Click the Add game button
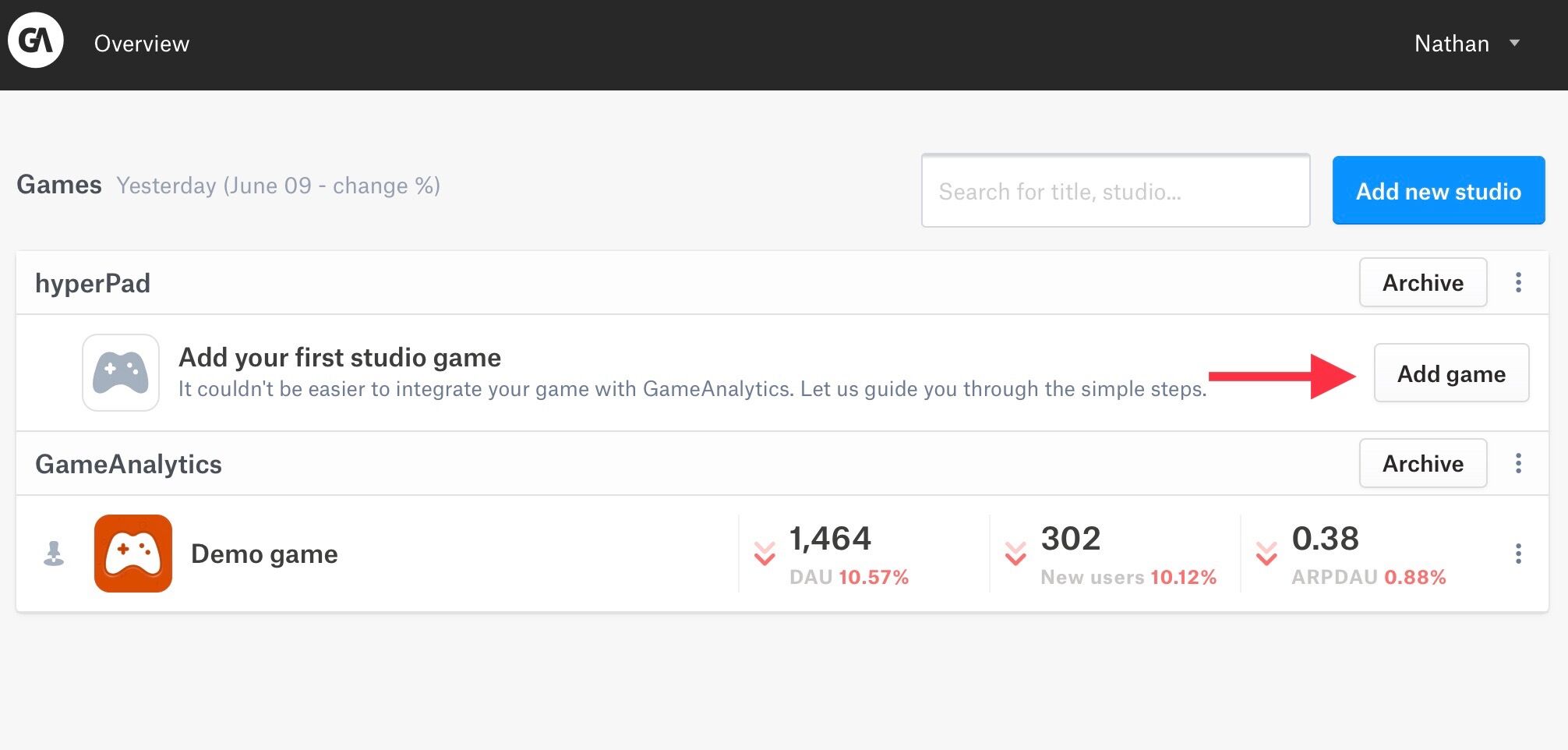The width and height of the screenshot is (1568, 750). coord(1450,373)
